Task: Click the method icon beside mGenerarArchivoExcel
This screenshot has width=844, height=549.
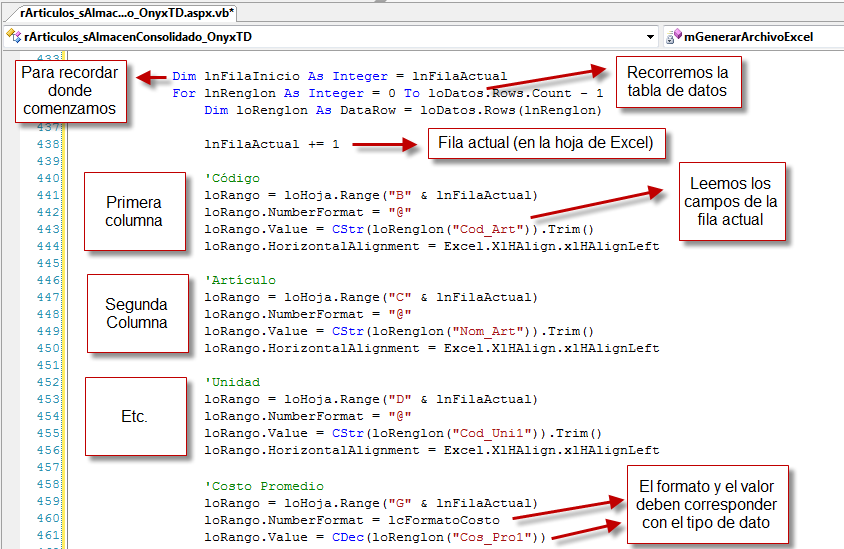Action: pyautogui.click(x=674, y=37)
